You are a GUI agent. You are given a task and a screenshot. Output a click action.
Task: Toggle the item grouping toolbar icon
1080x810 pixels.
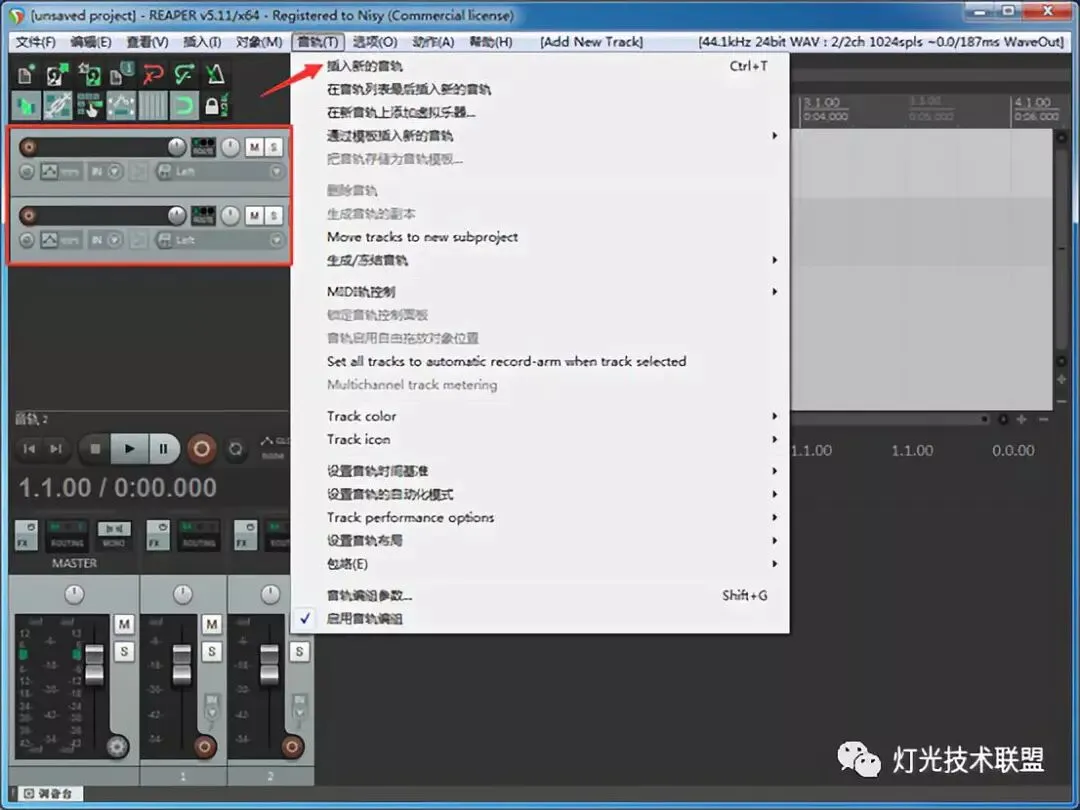57,106
